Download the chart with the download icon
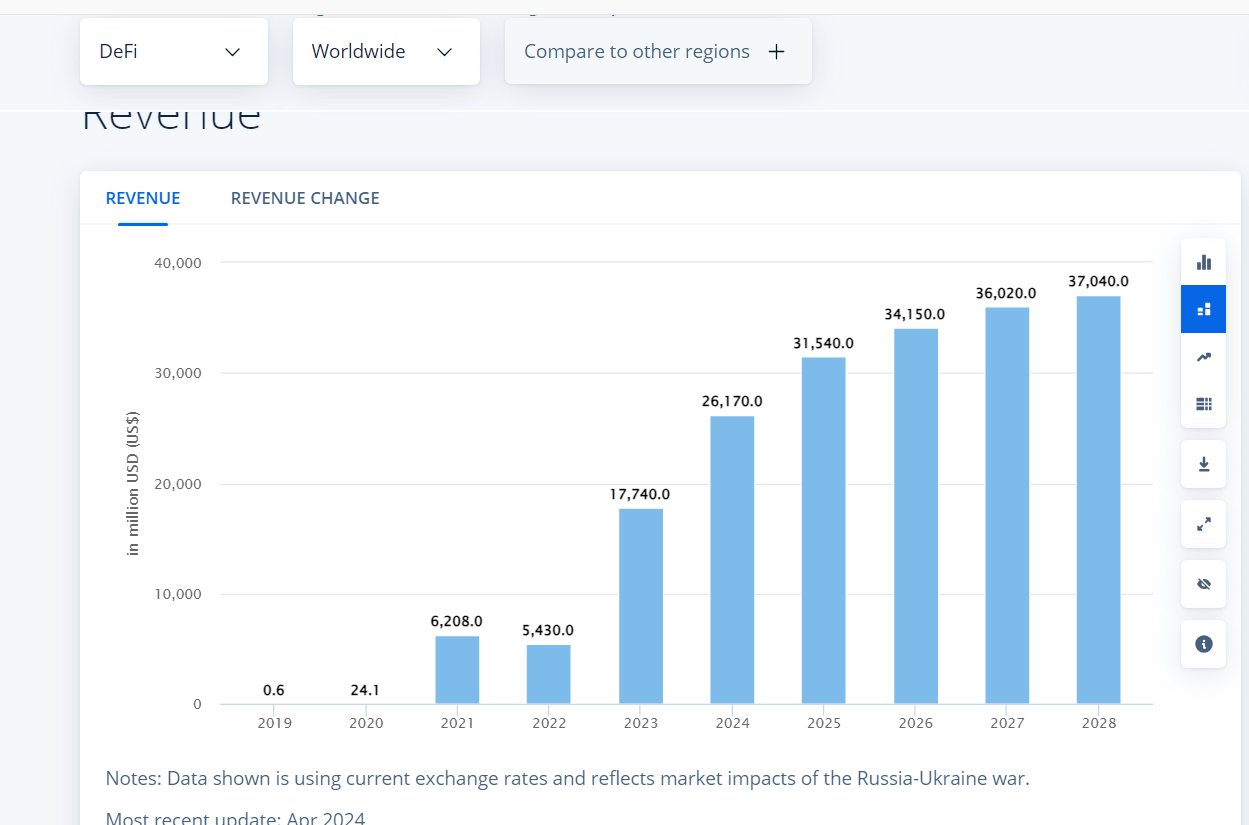 pyautogui.click(x=1203, y=464)
